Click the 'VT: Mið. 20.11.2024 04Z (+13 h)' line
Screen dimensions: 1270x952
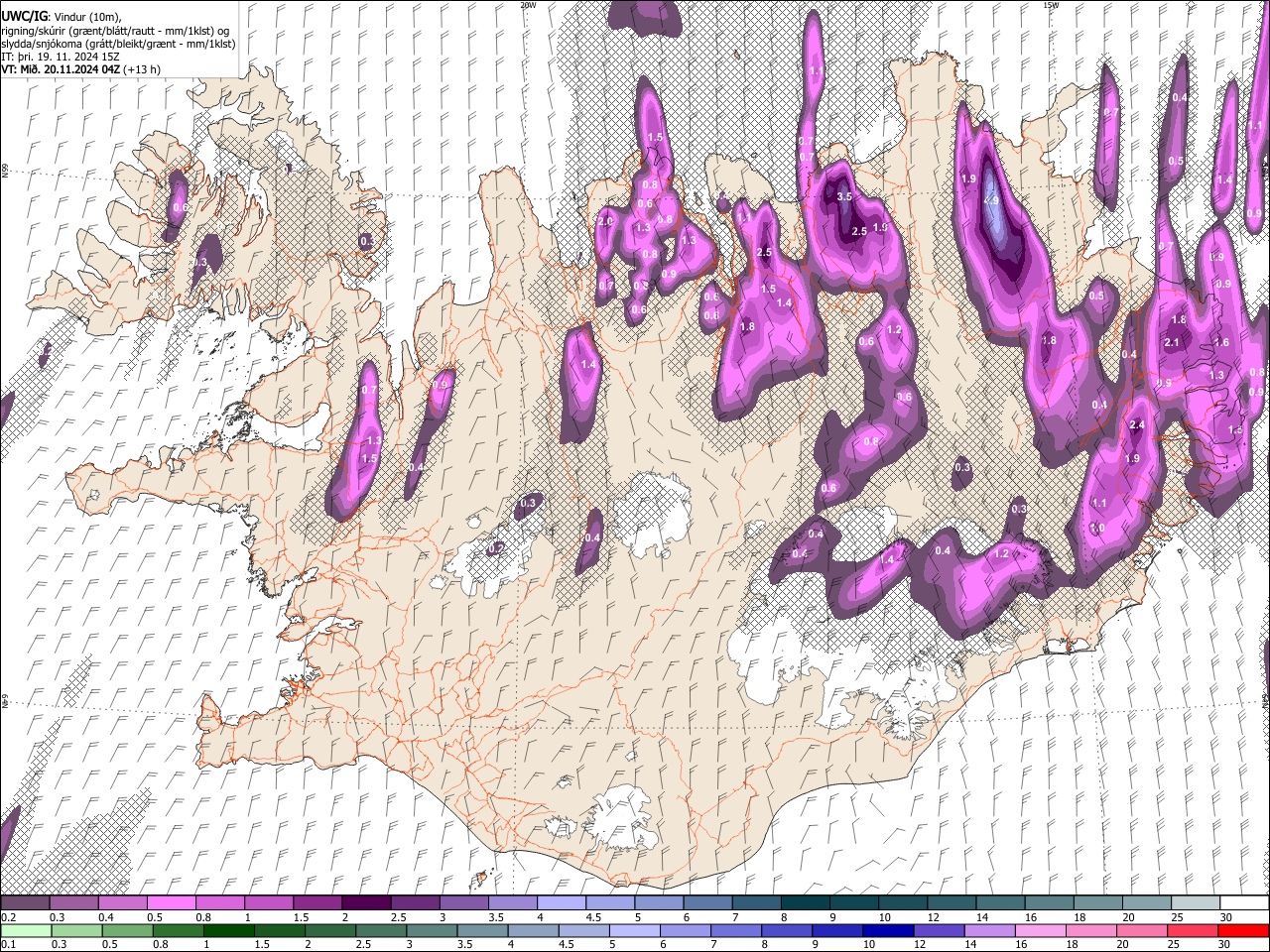coord(81,69)
